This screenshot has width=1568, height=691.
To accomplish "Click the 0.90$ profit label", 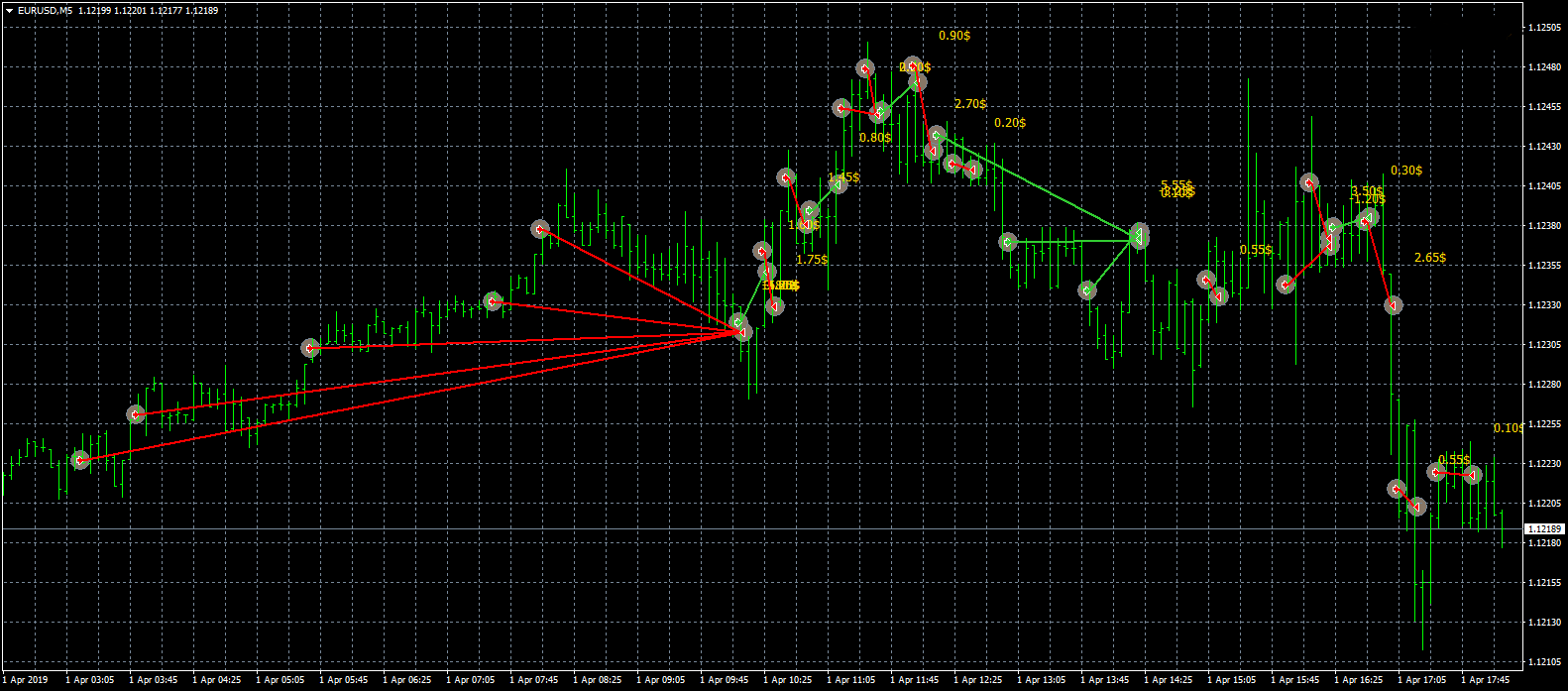I will pos(954,36).
